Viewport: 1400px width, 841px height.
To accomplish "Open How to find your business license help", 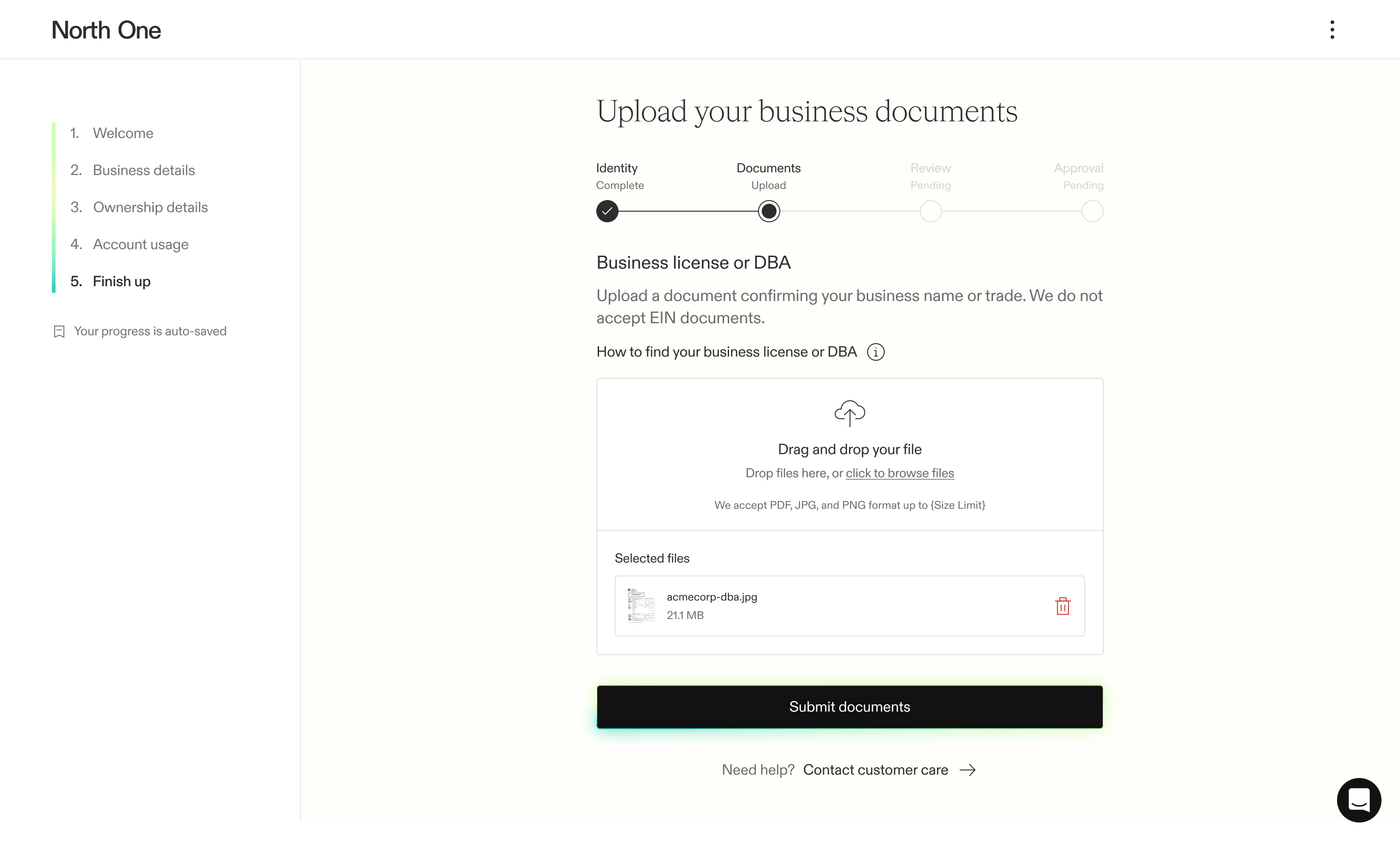I will (726, 352).
